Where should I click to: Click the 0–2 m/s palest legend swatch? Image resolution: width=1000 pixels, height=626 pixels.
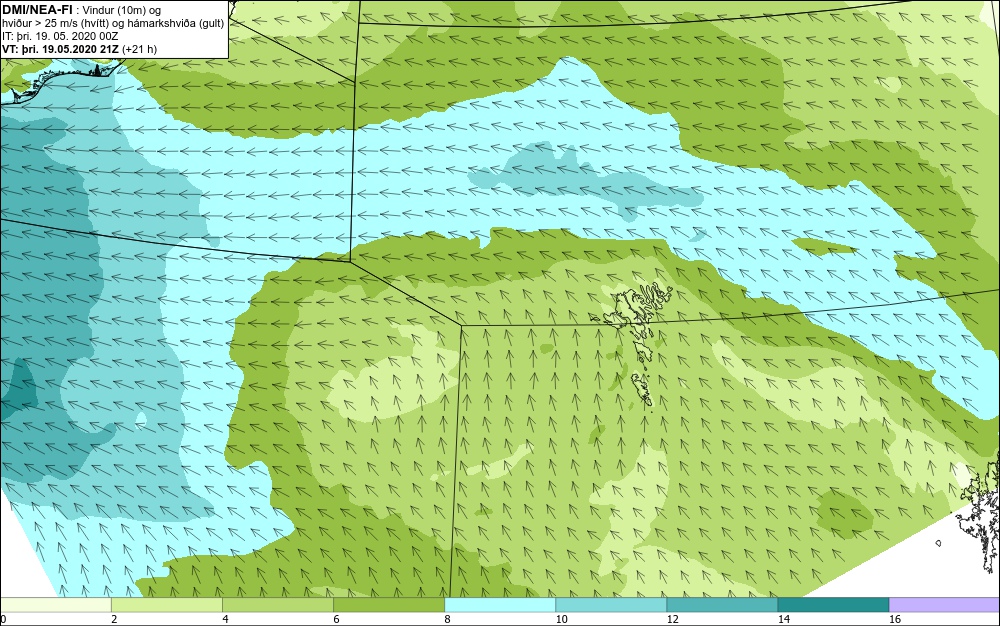(x=56, y=605)
